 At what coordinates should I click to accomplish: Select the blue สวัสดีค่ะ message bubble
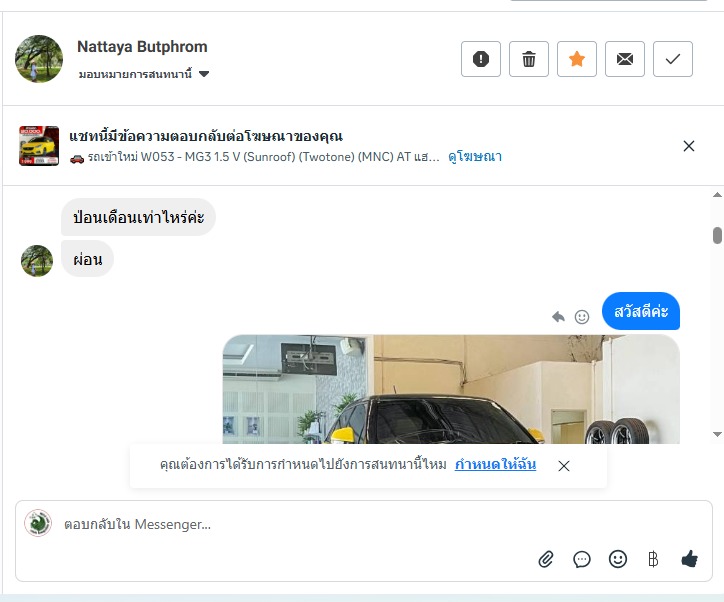click(641, 311)
